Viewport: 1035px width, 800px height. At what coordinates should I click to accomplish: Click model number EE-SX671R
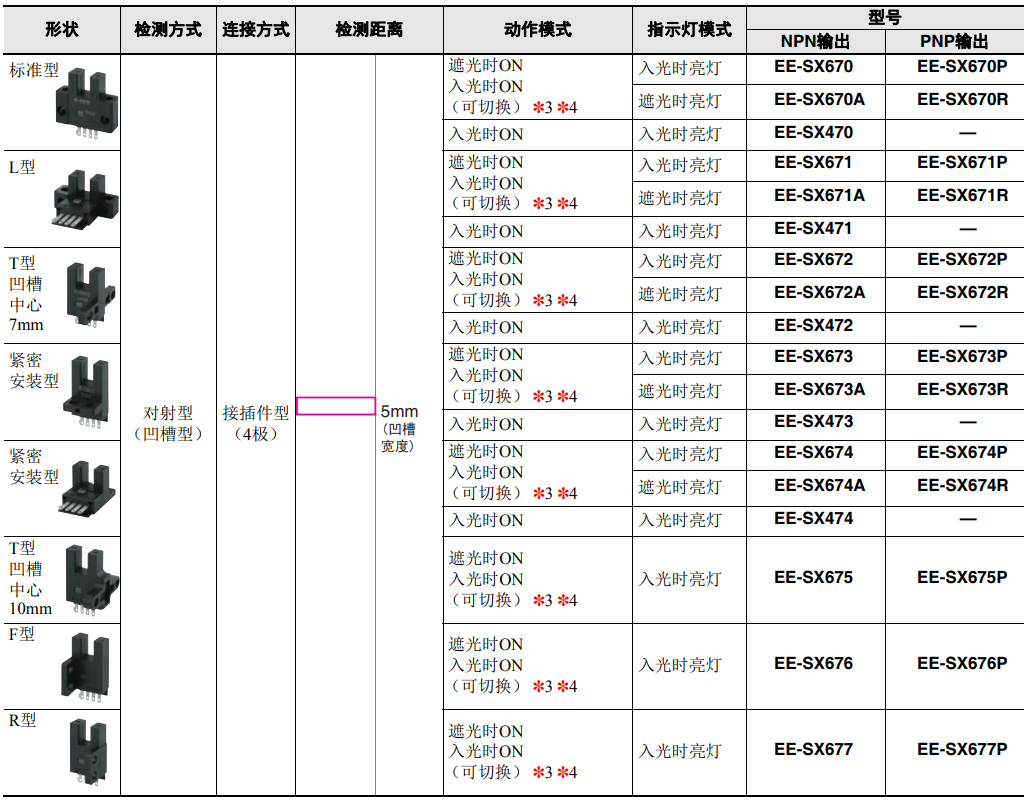click(962, 195)
